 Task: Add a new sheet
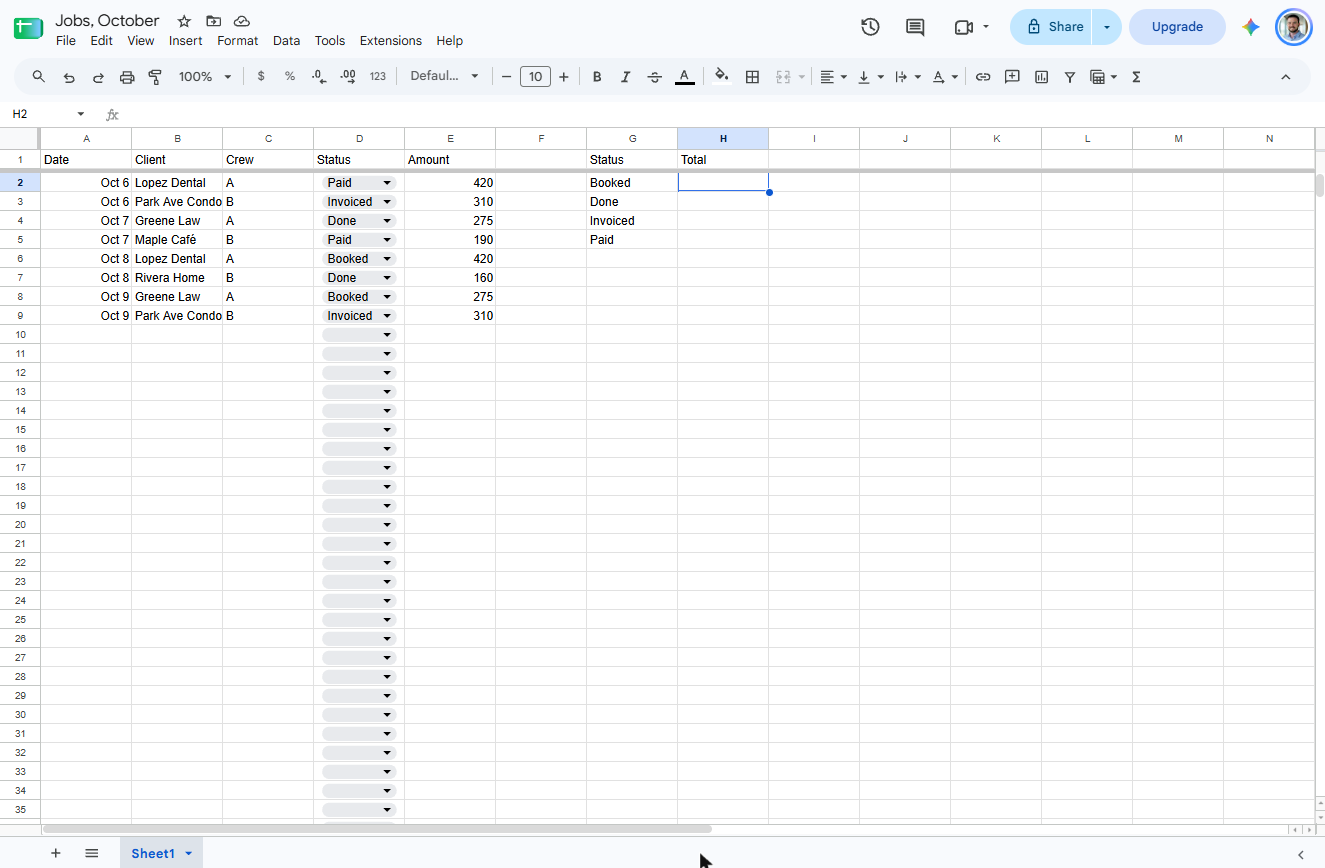click(x=56, y=853)
